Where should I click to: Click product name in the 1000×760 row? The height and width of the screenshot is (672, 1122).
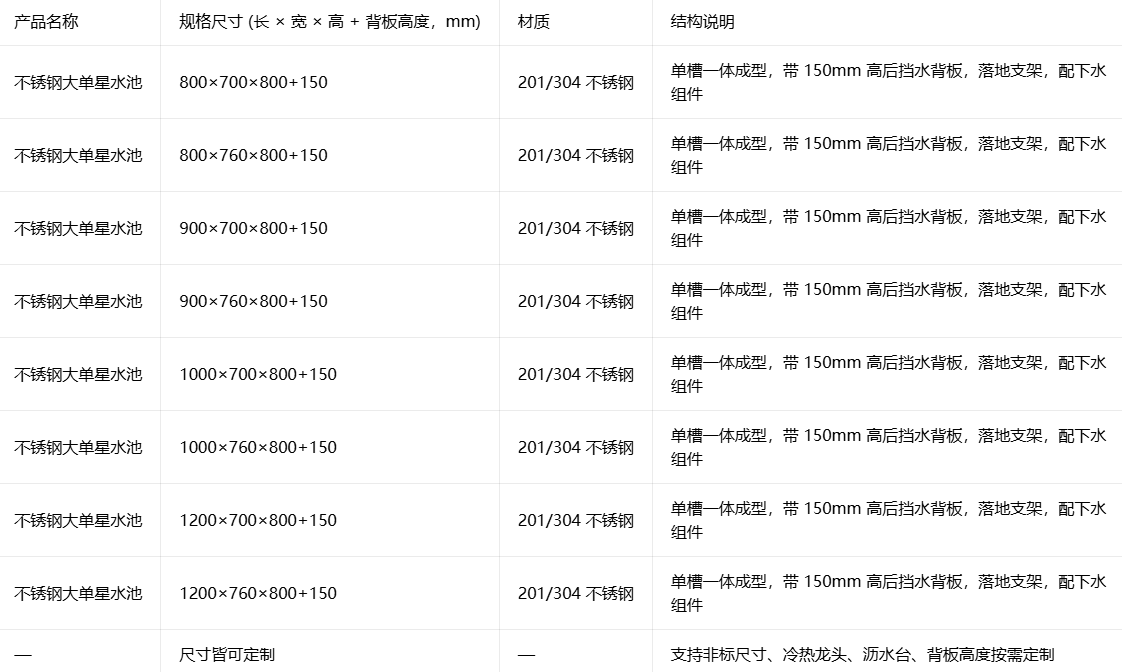click(78, 447)
